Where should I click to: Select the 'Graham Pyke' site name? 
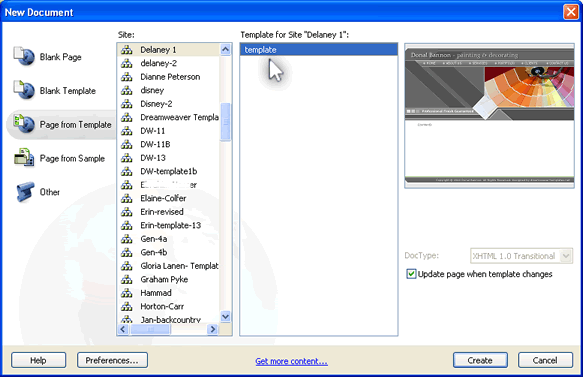pos(164,280)
